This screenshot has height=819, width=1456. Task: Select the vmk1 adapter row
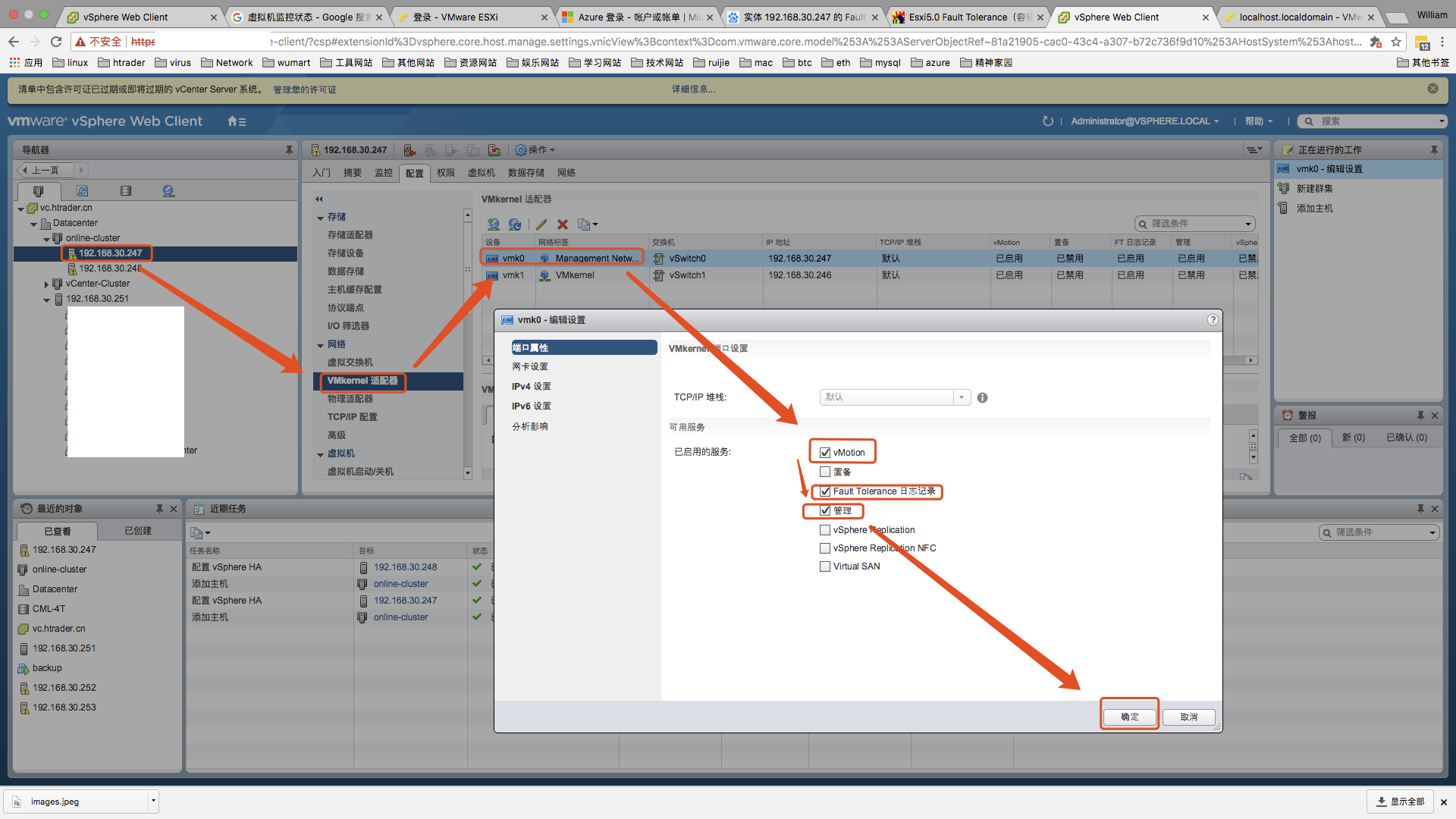[869, 275]
